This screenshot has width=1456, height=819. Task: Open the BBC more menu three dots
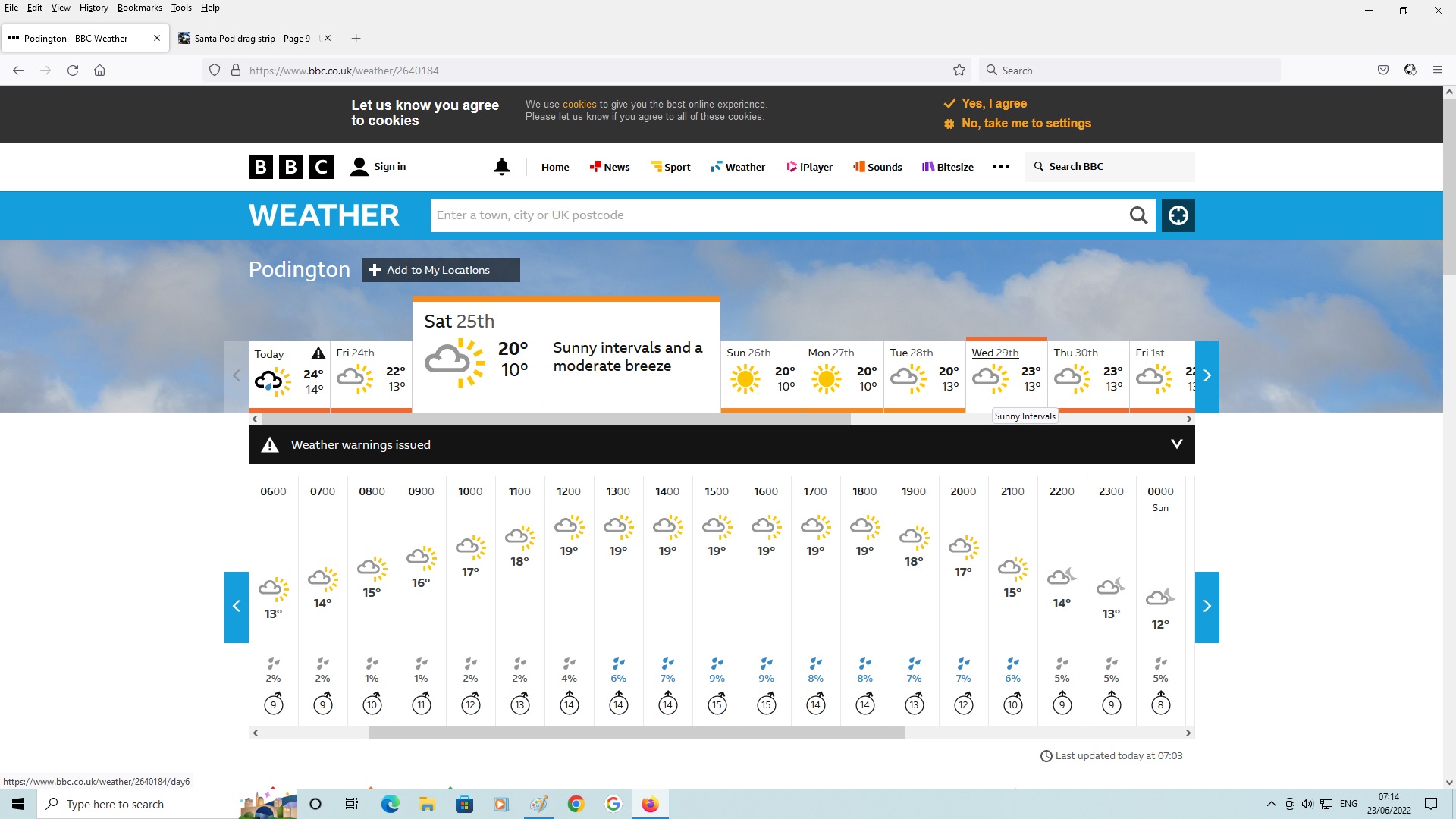pos(1000,167)
